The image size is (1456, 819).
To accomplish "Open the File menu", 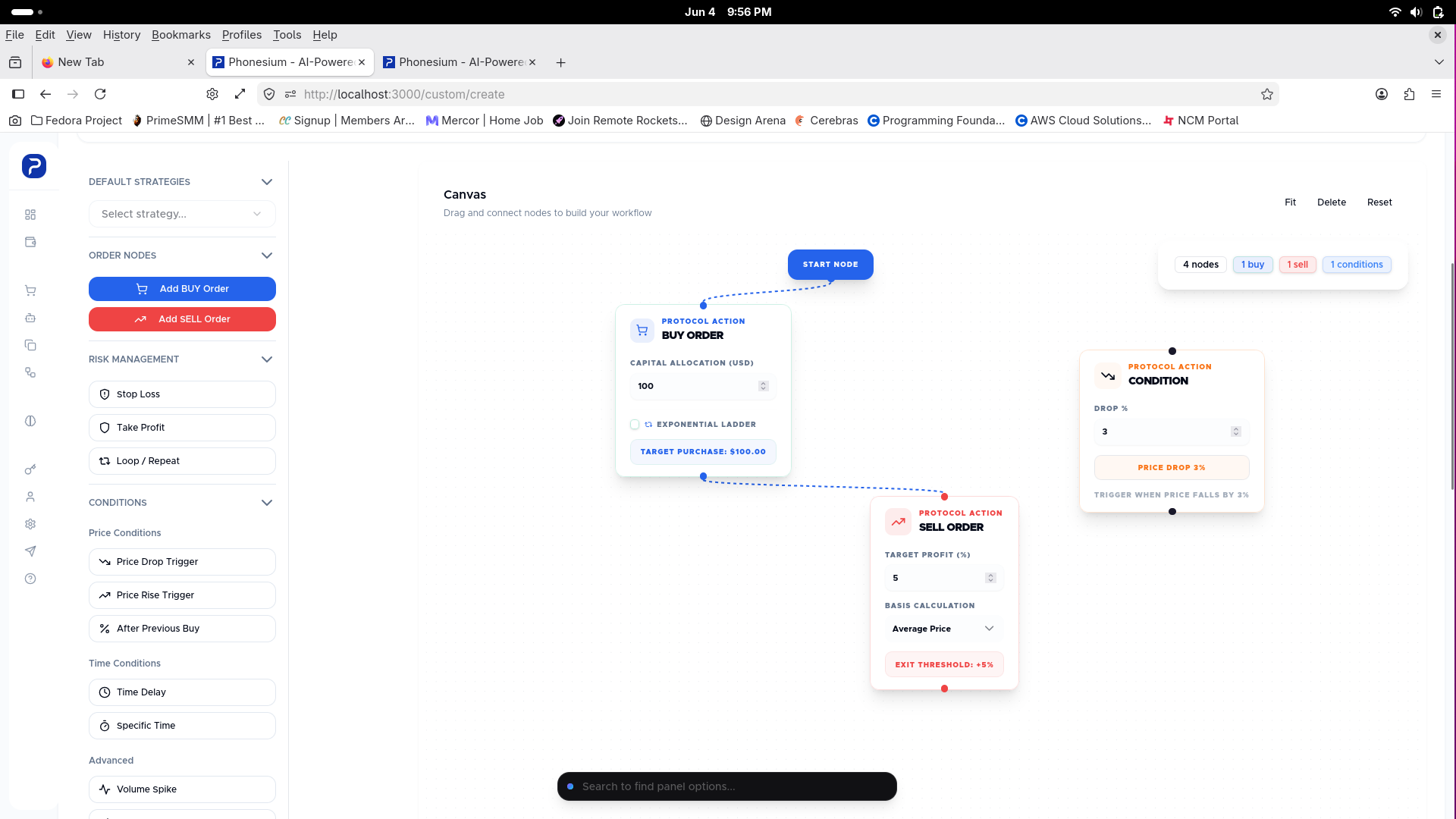I will [x=14, y=35].
